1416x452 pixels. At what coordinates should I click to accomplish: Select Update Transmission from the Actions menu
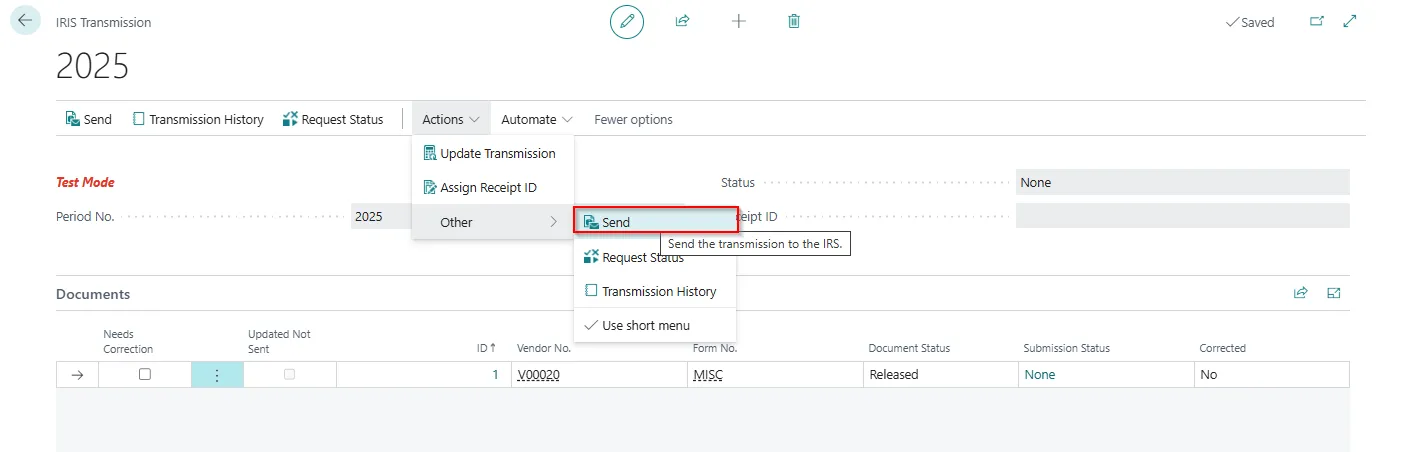(x=497, y=153)
